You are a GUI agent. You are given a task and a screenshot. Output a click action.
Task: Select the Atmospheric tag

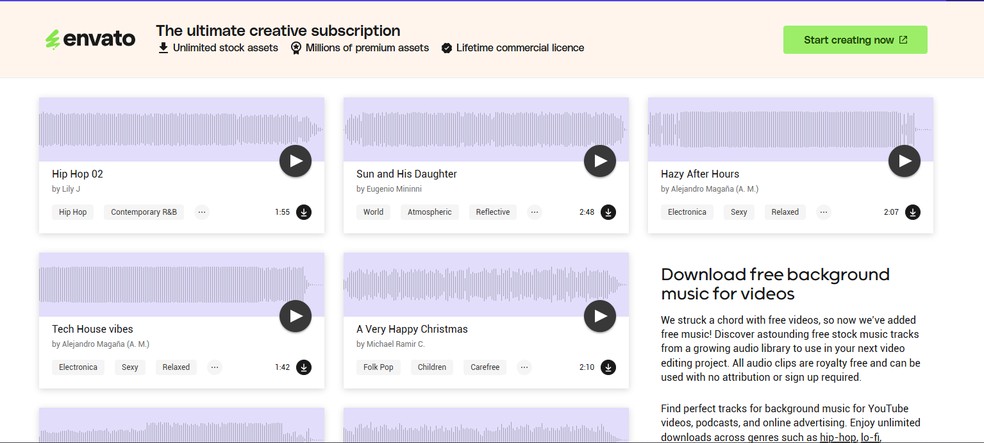[429, 212]
